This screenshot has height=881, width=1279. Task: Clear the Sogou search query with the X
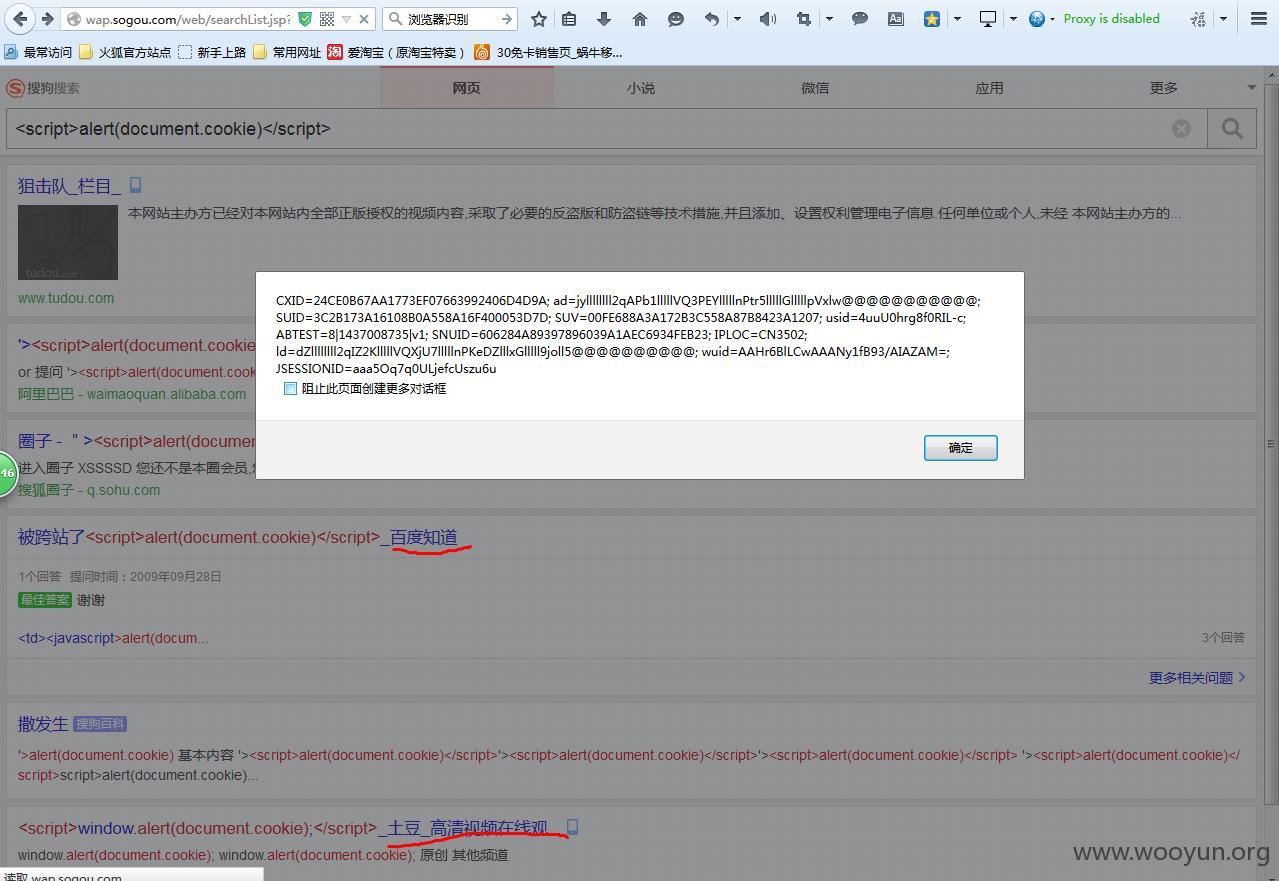click(x=1181, y=128)
